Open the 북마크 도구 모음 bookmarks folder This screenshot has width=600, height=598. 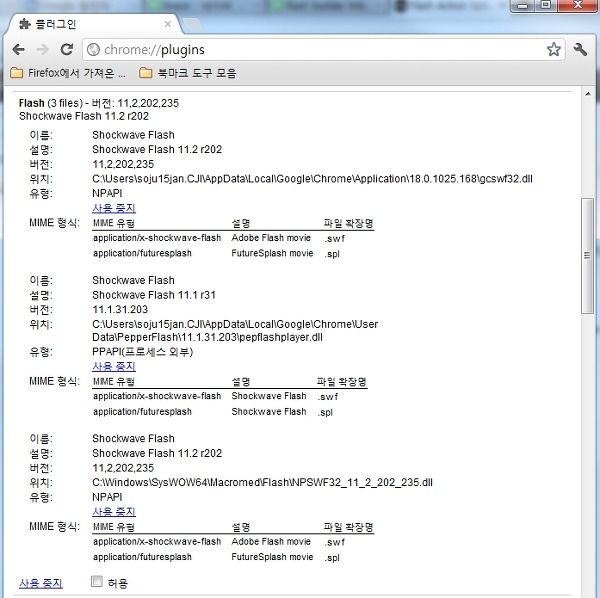188,73
